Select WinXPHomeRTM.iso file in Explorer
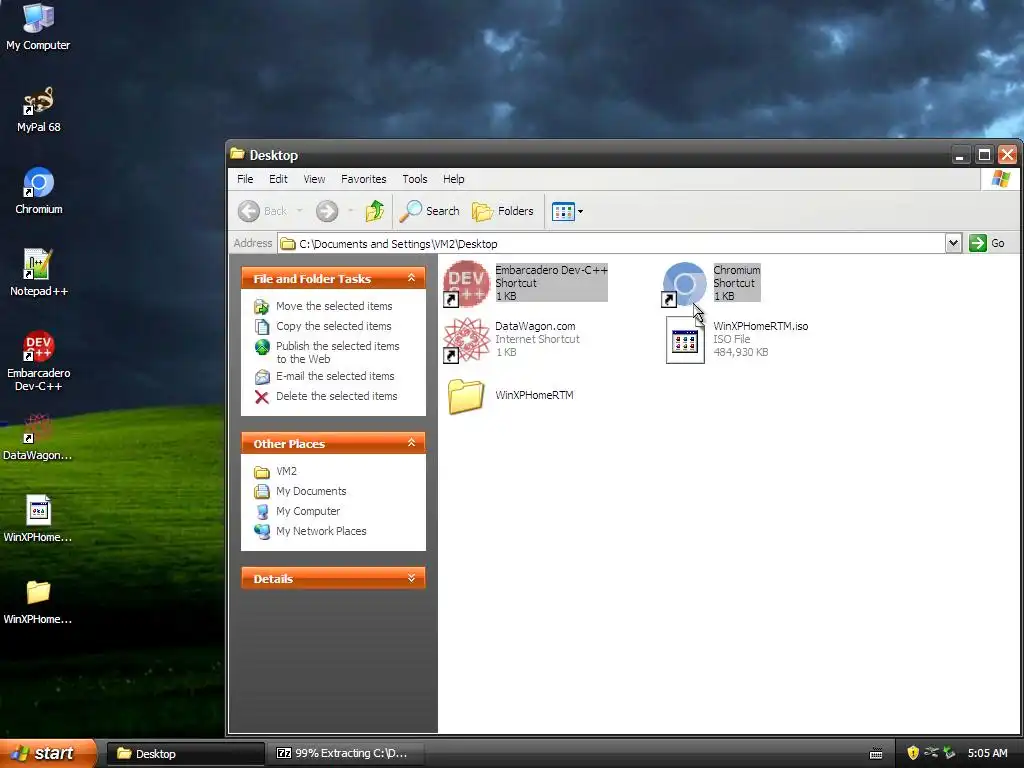Image resolution: width=1024 pixels, height=768 pixels. tap(737, 339)
